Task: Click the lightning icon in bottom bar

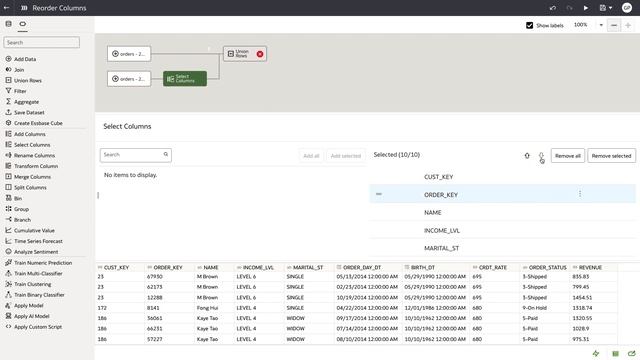Action: (596, 353)
